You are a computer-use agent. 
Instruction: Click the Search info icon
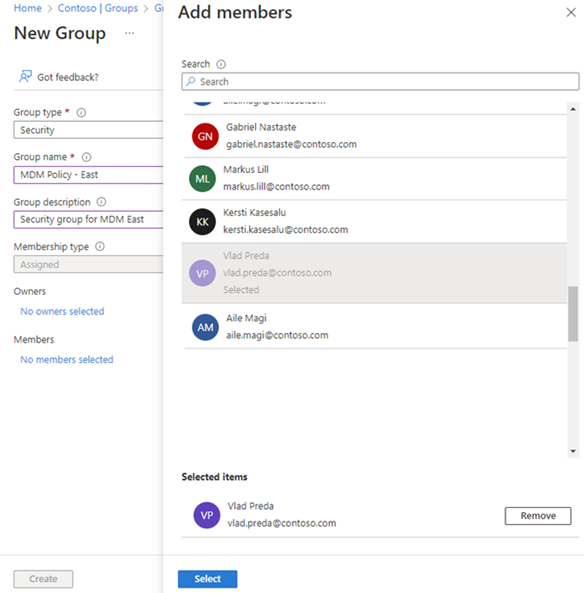click(x=221, y=64)
